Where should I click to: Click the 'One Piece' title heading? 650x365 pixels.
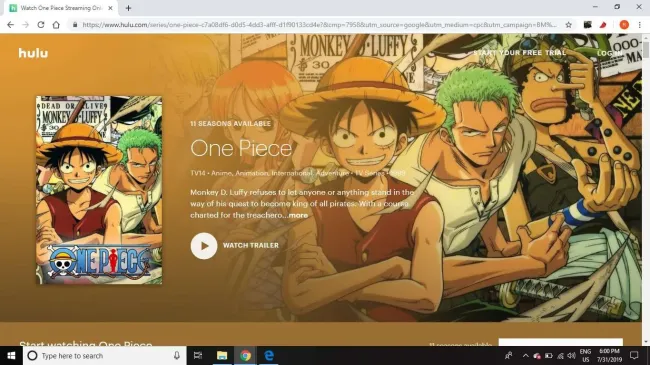[241, 148]
